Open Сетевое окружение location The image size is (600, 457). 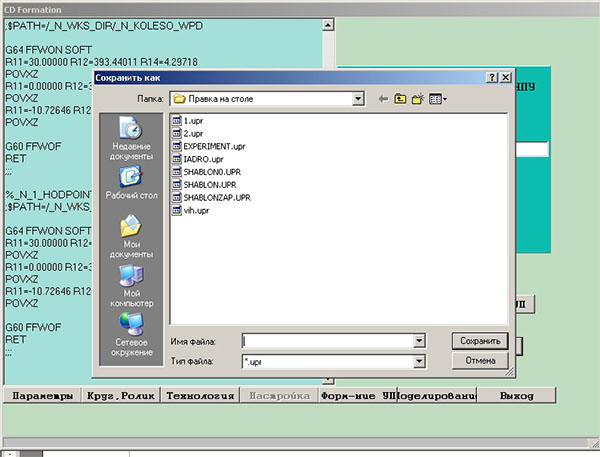pos(131,332)
